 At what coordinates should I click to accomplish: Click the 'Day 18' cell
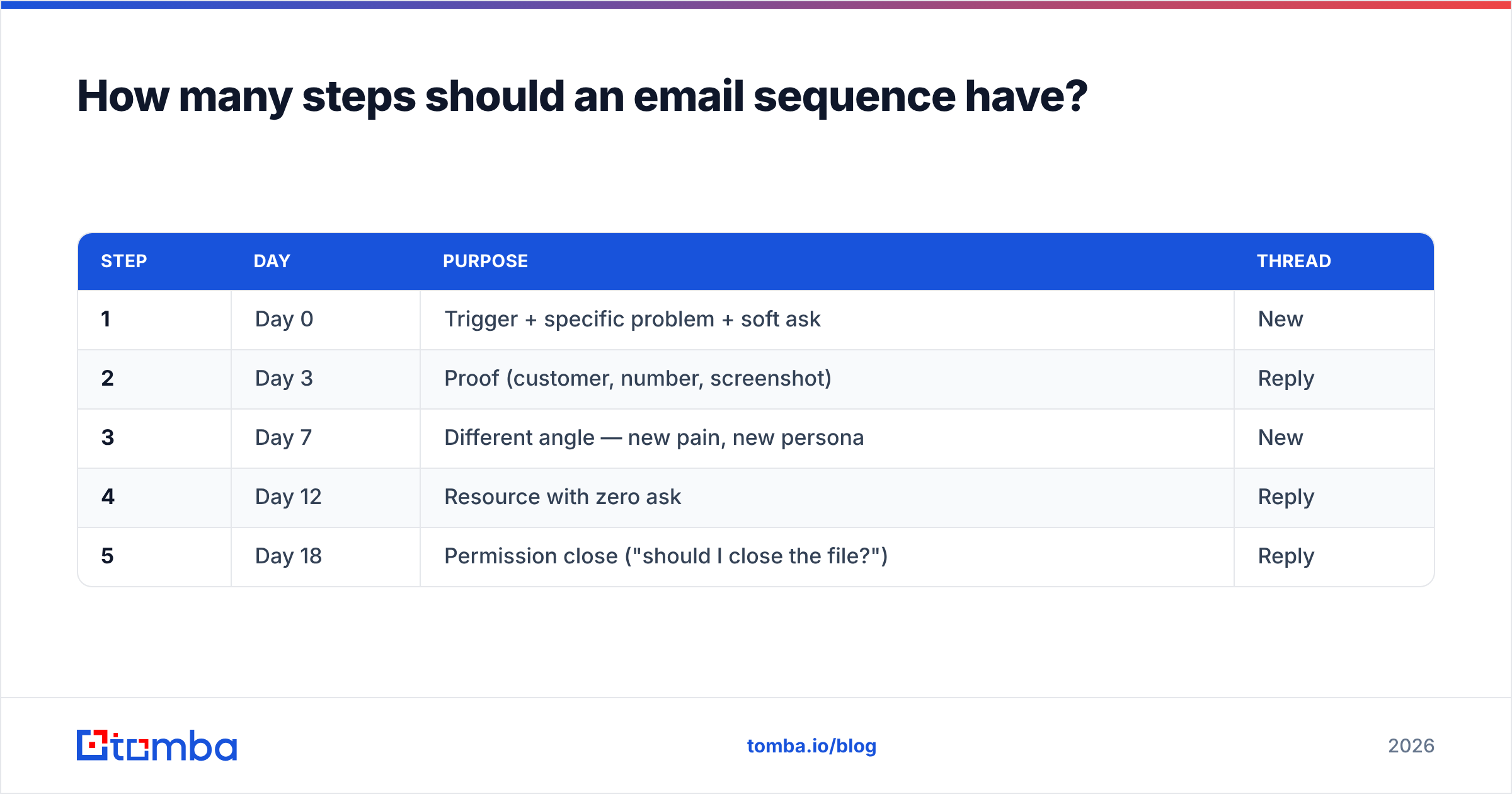pos(326,556)
